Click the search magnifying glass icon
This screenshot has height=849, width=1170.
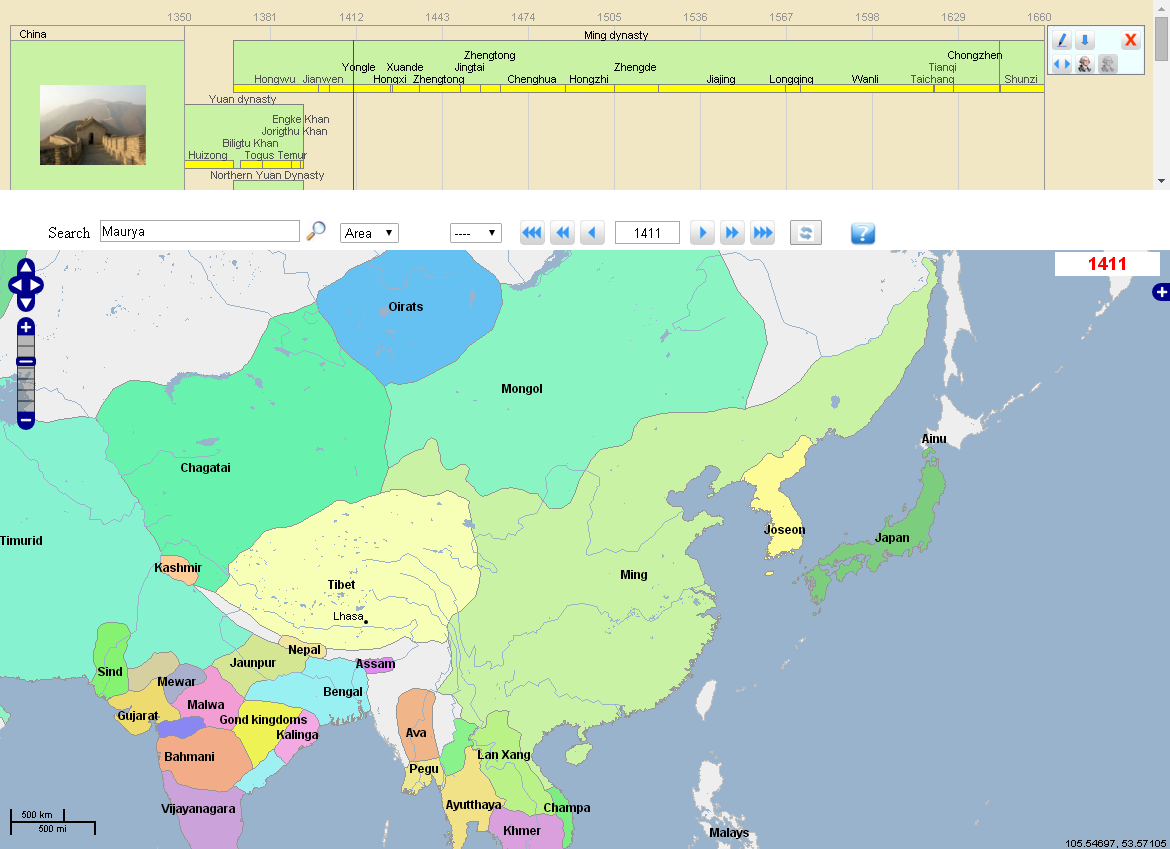click(x=316, y=231)
